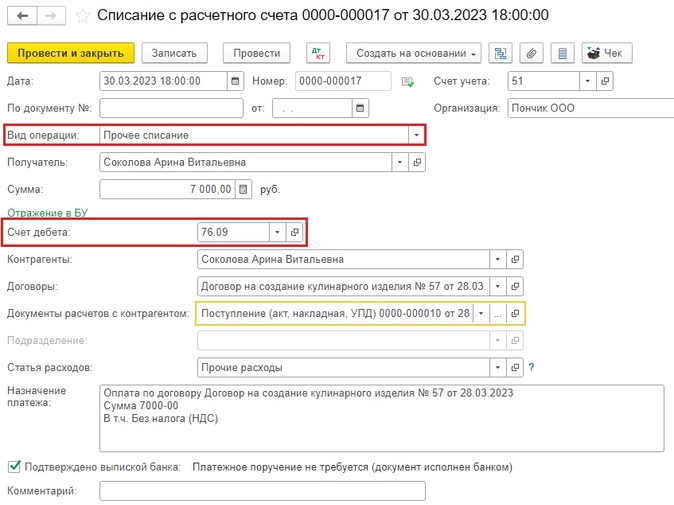Click the open button next to Счет дебета
The height and width of the screenshot is (505, 674).
(294, 232)
